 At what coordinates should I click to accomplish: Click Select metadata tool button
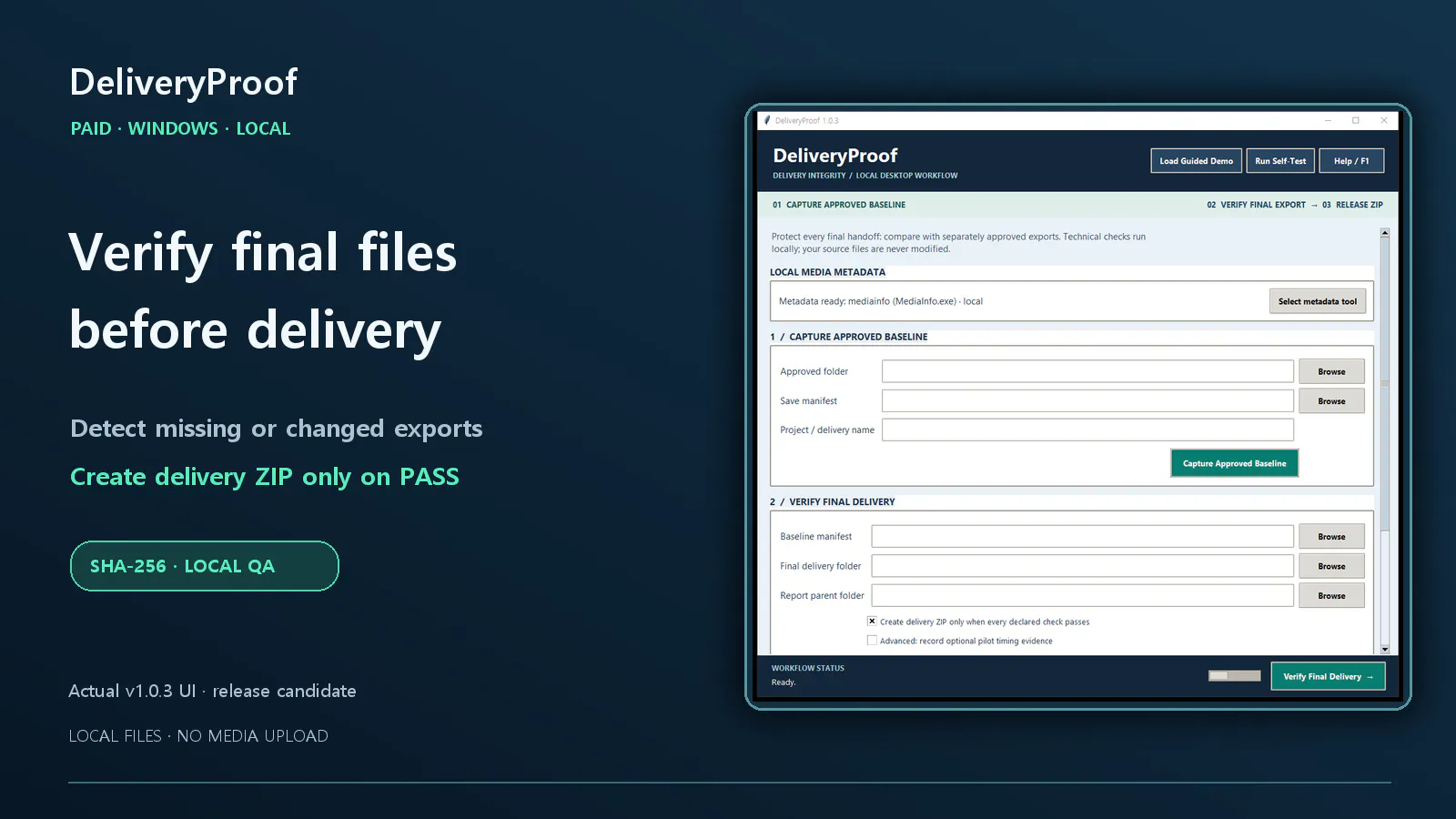(x=1317, y=301)
